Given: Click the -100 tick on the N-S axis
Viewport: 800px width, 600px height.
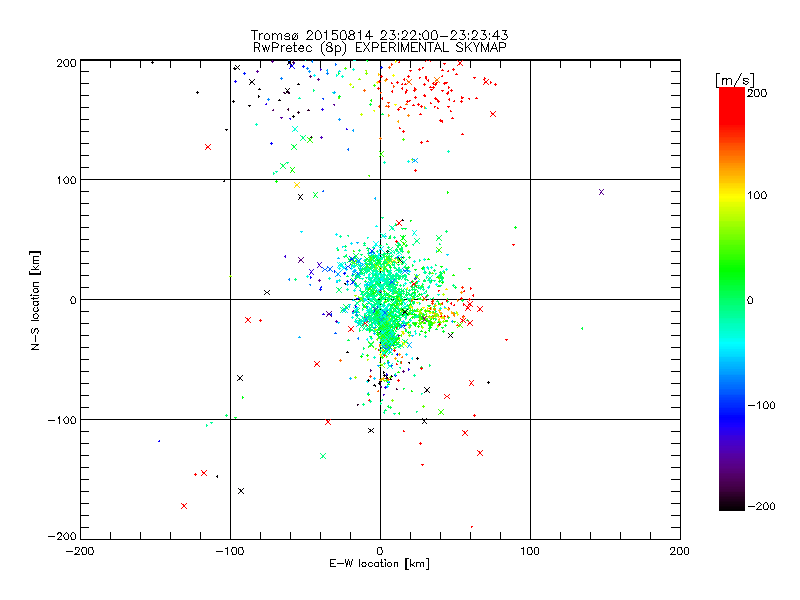Looking at the screenshot, I should coord(62,420).
